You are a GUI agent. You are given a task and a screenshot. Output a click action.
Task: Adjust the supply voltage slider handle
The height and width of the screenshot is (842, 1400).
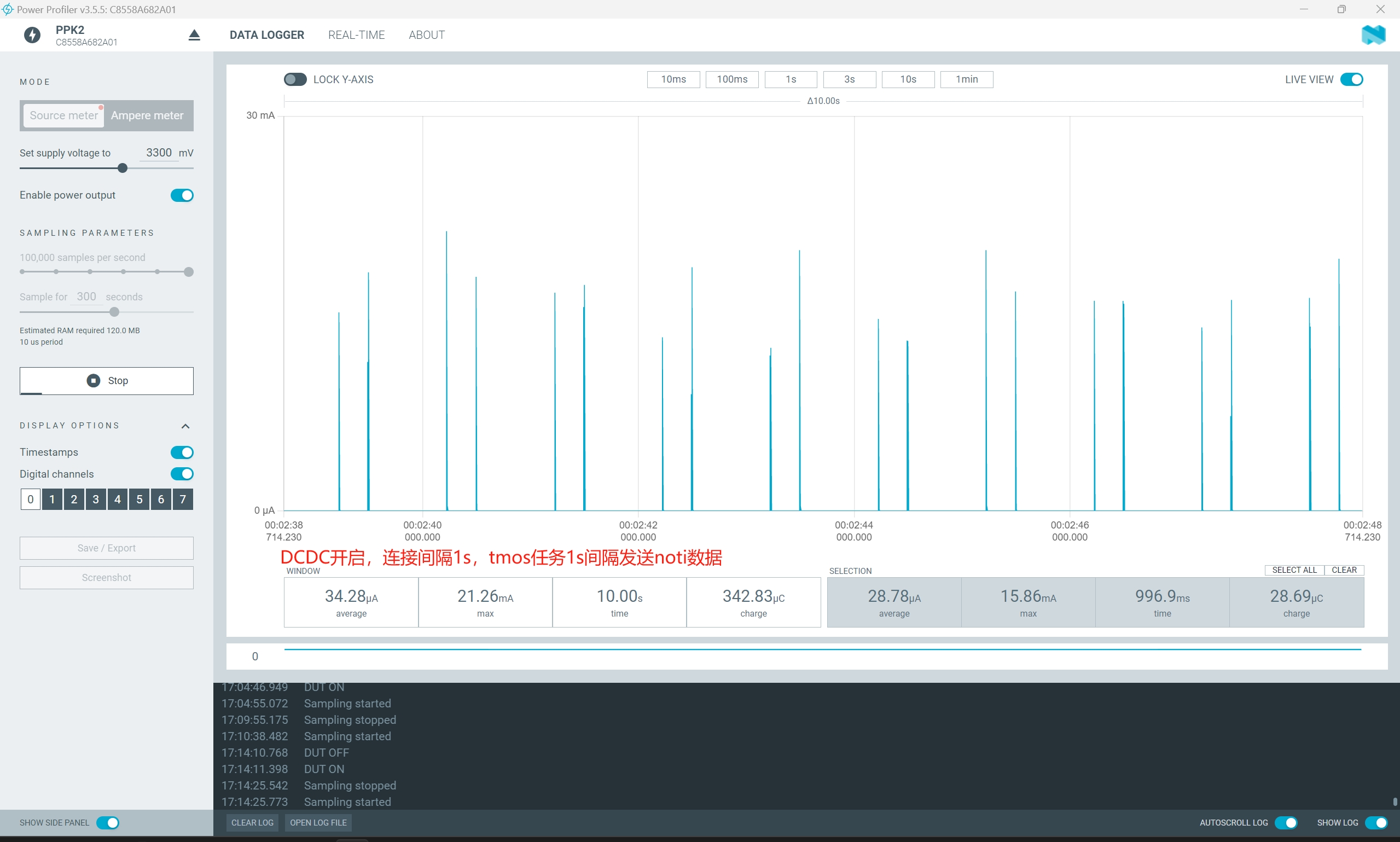click(x=123, y=168)
